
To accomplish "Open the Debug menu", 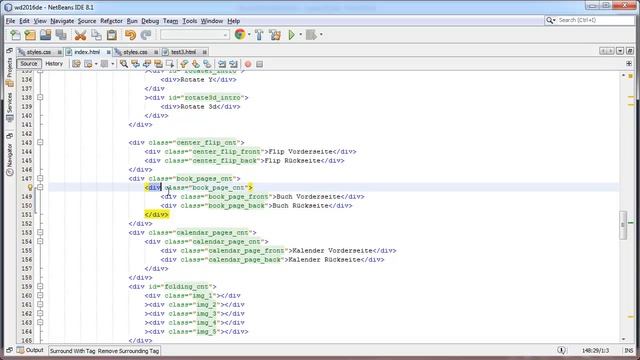I will [150, 21].
